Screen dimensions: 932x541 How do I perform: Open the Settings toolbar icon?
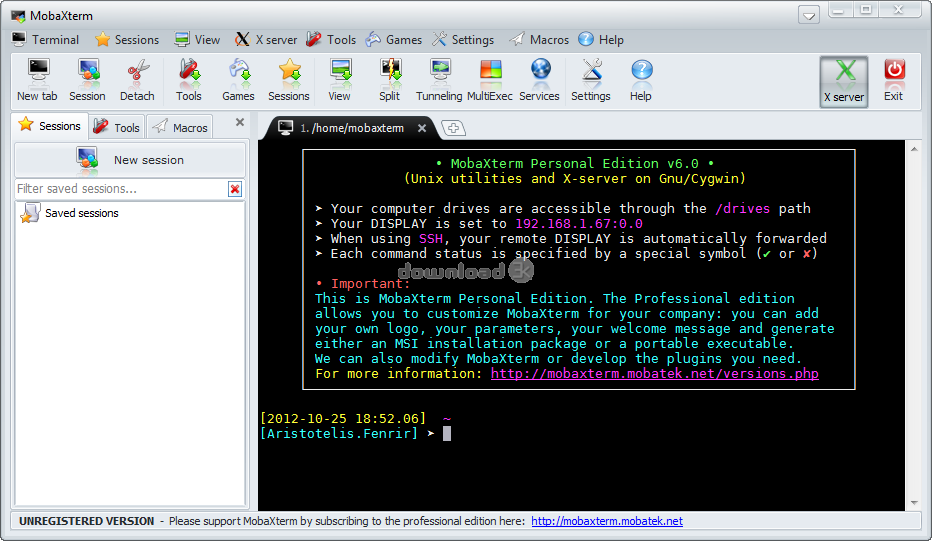coord(591,80)
